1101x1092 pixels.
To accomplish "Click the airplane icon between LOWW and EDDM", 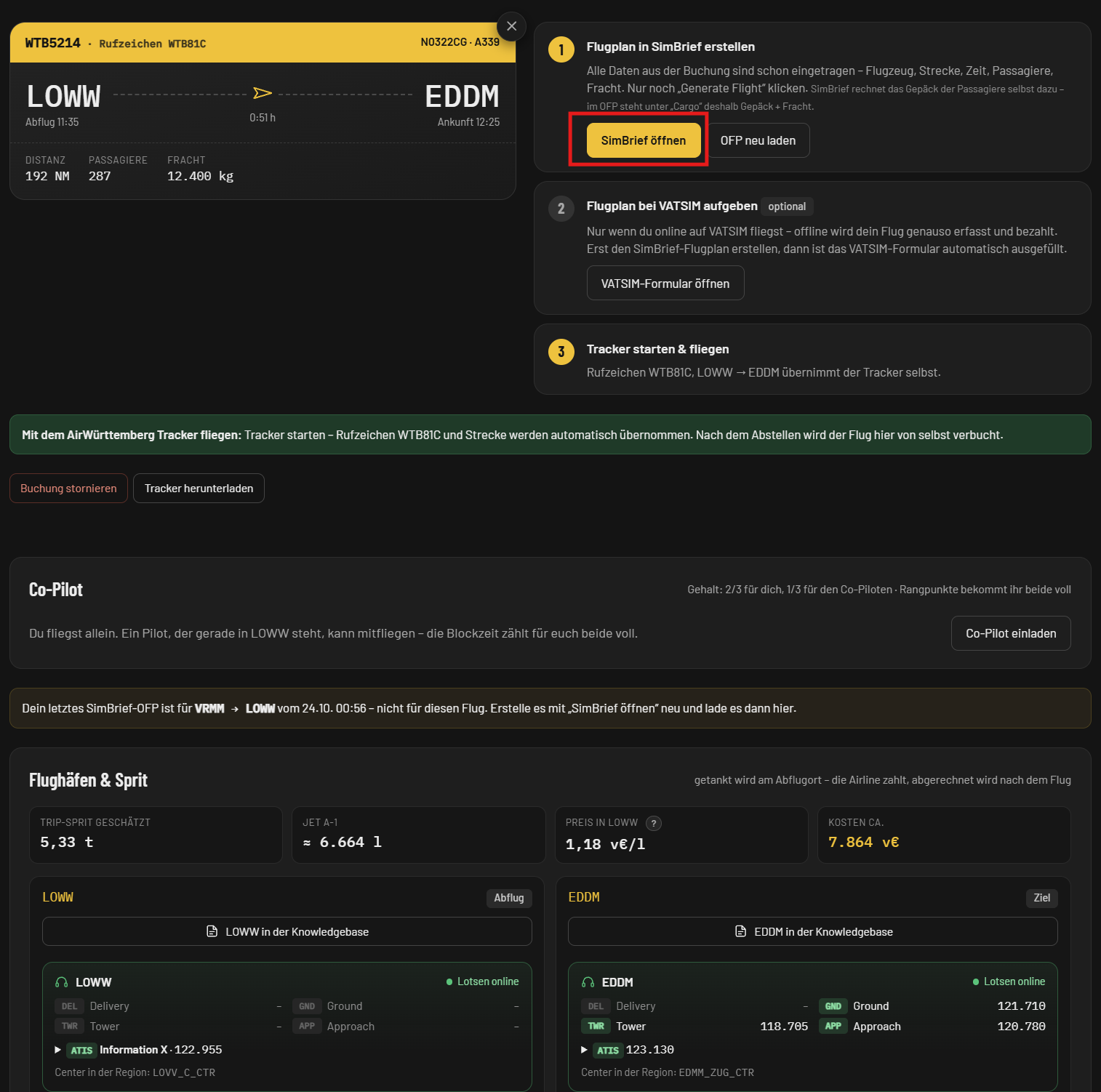I will (263, 93).
